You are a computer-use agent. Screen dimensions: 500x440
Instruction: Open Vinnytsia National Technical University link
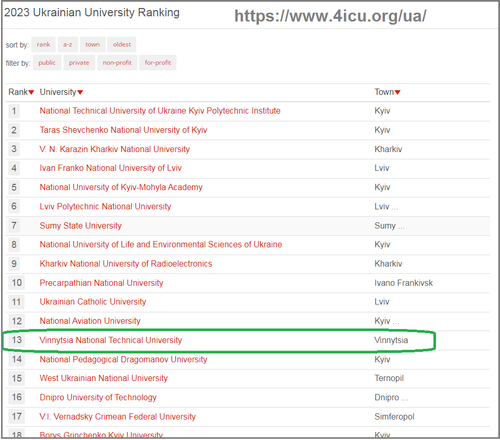pyautogui.click(x=111, y=340)
